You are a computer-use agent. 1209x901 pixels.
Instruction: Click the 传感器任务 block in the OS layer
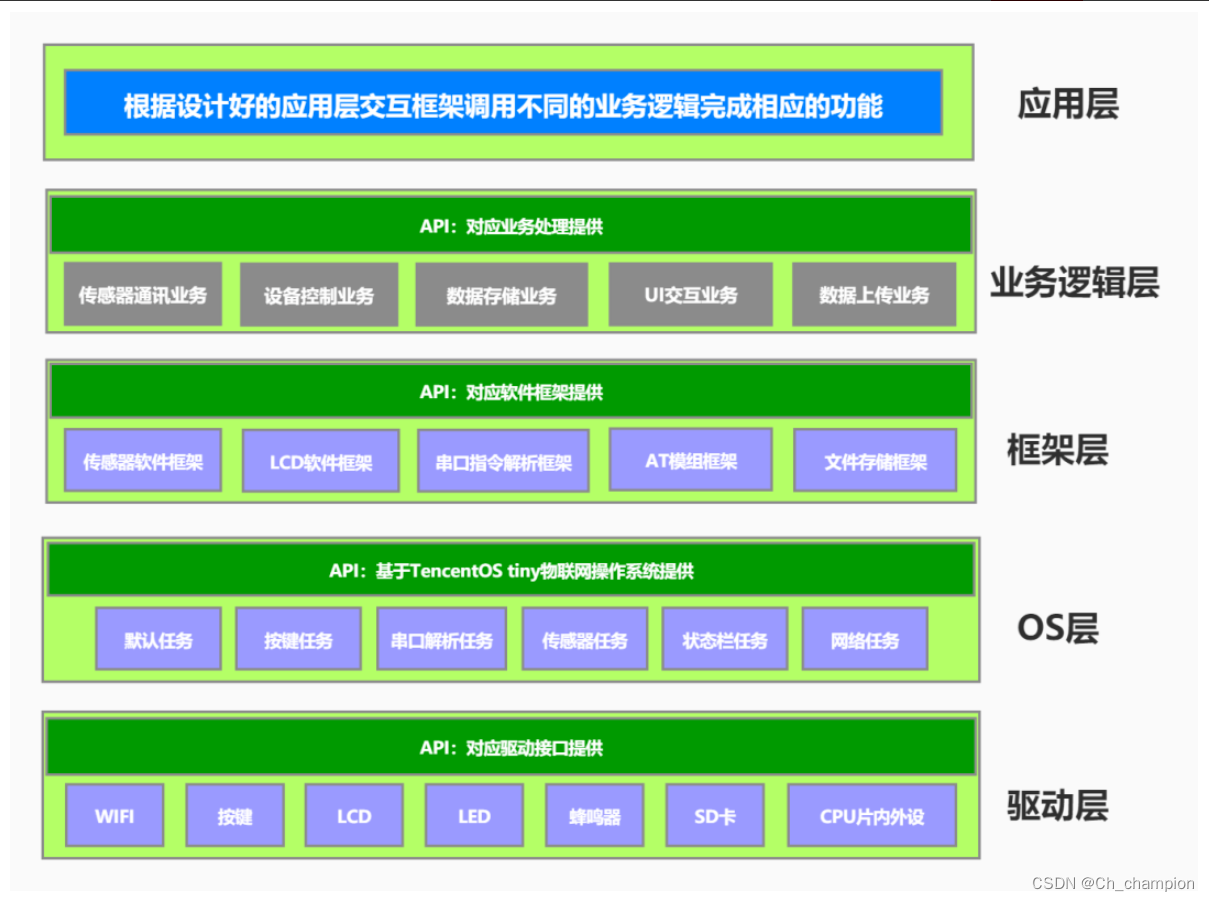(584, 639)
